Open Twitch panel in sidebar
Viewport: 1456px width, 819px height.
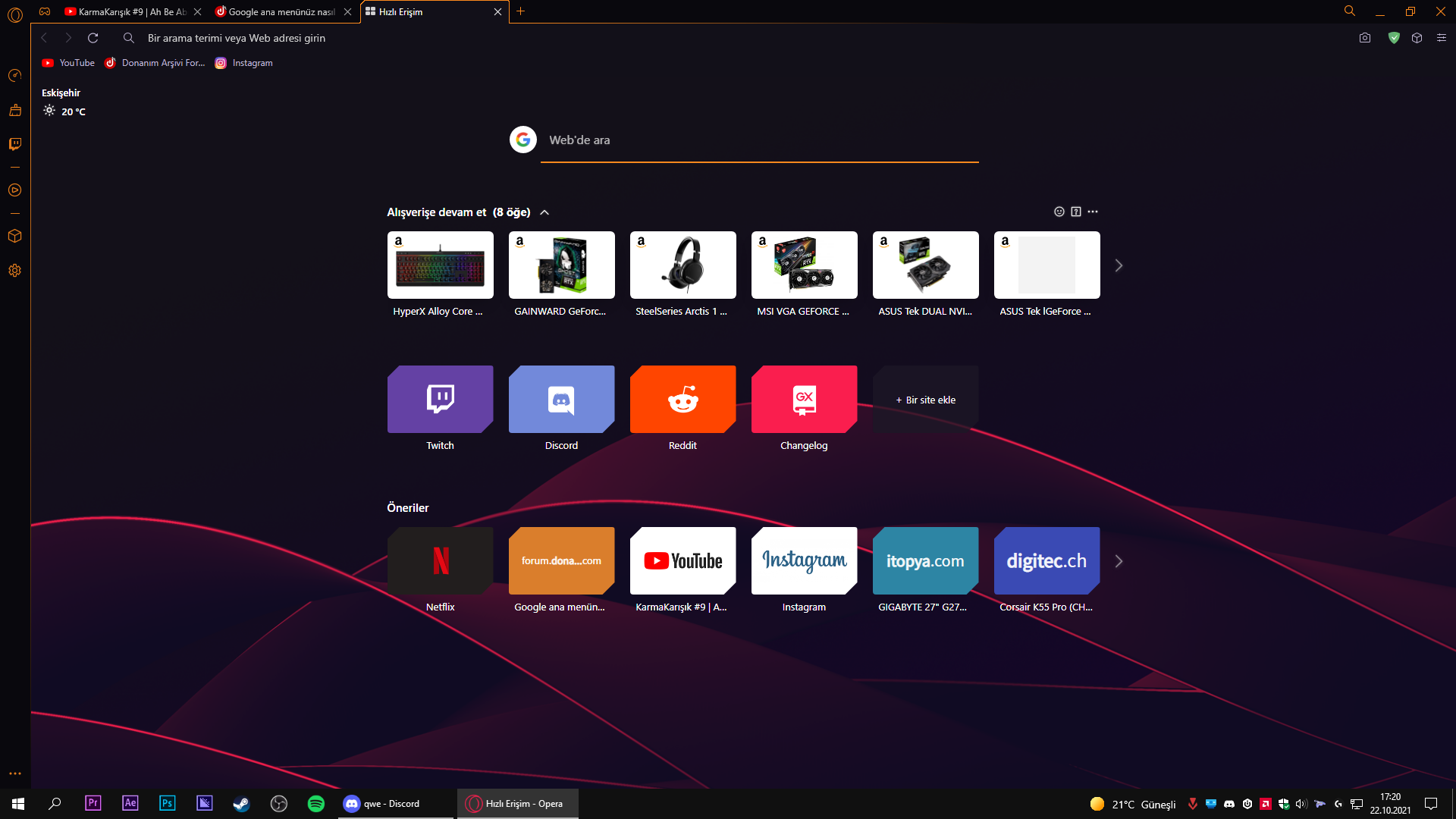14,144
